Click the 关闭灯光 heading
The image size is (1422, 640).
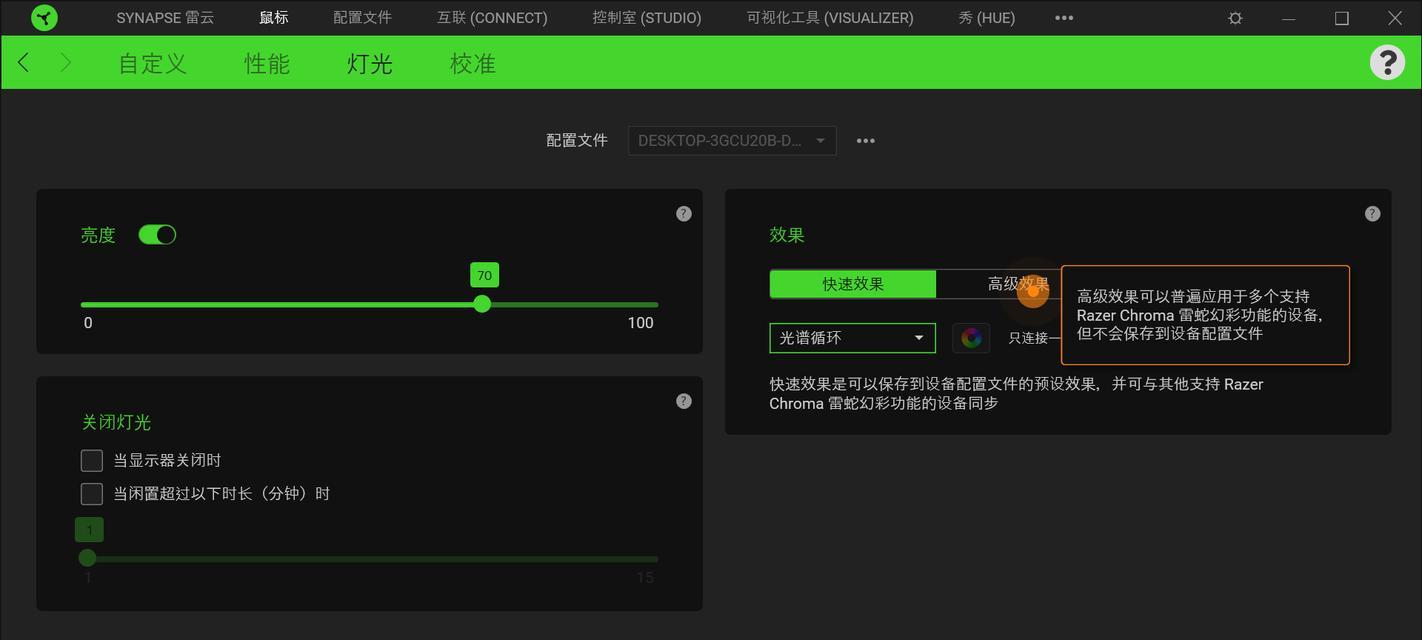pos(116,422)
